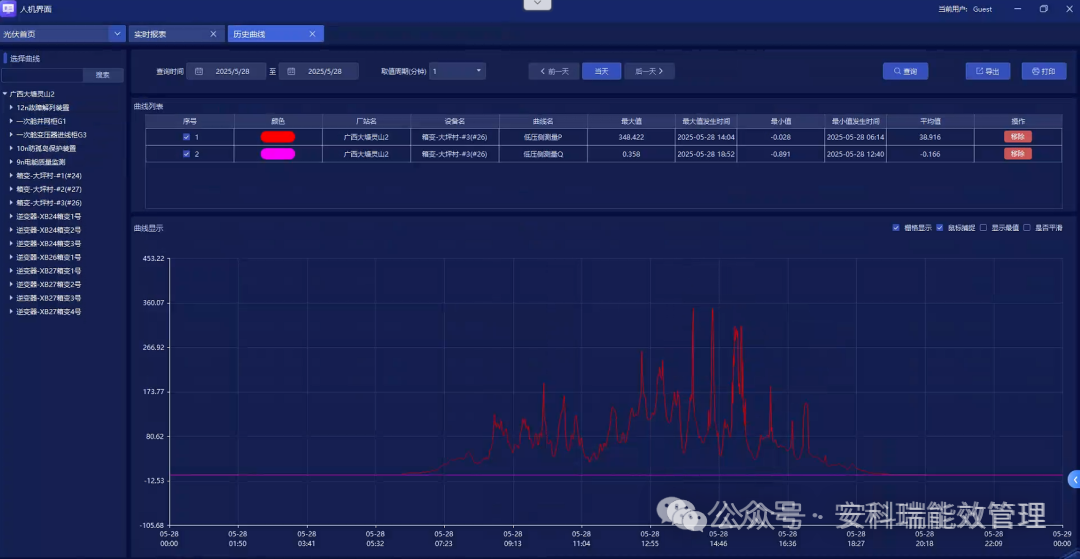Image resolution: width=1080 pixels, height=559 pixels.
Task: Click the 低压侧测量P curve name cell
Action: [543, 137]
